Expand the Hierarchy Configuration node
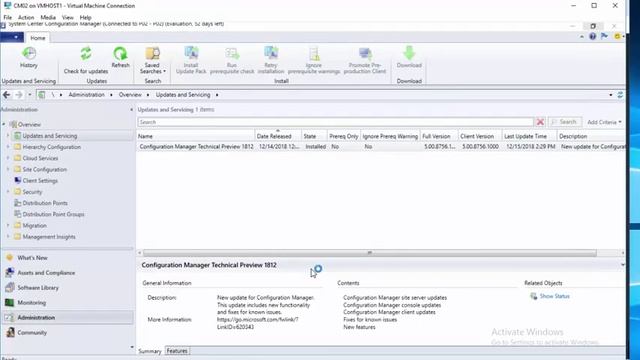The height and width of the screenshot is (360, 640). tap(8, 147)
